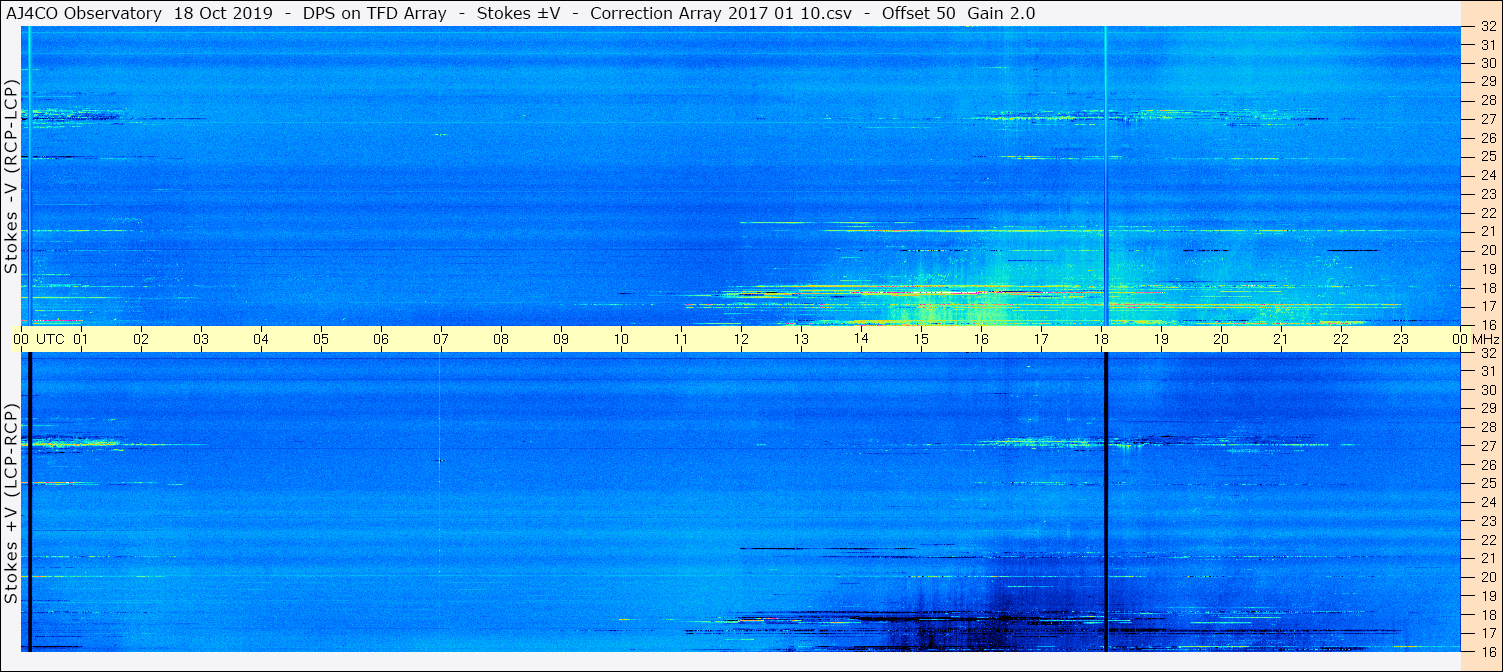Image resolution: width=1503 pixels, height=672 pixels.
Task: Click the 27 MHz label of Stokes +V panel
Action: point(1487,446)
